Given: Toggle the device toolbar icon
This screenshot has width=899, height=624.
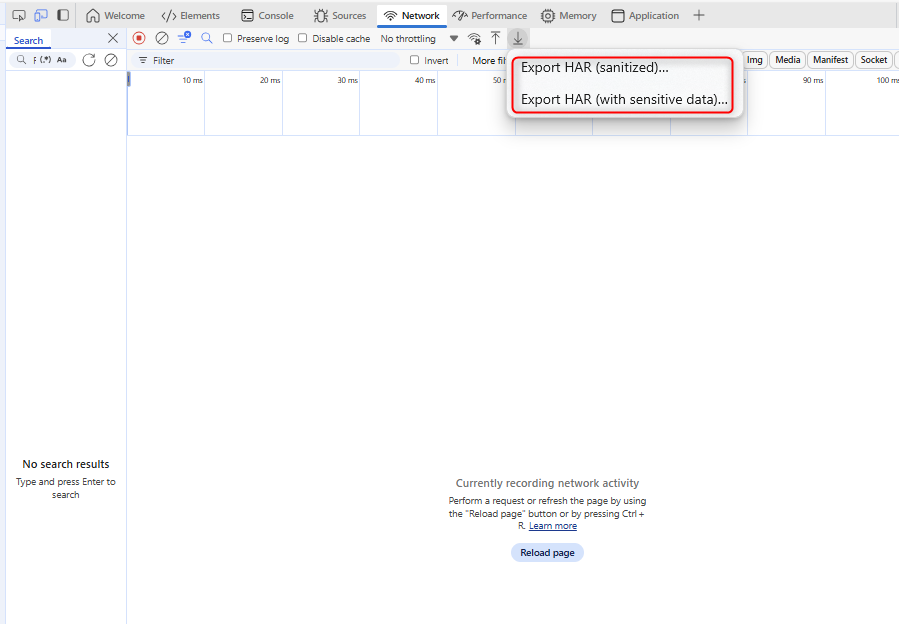Looking at the screenshot, I should pos(40,15).
